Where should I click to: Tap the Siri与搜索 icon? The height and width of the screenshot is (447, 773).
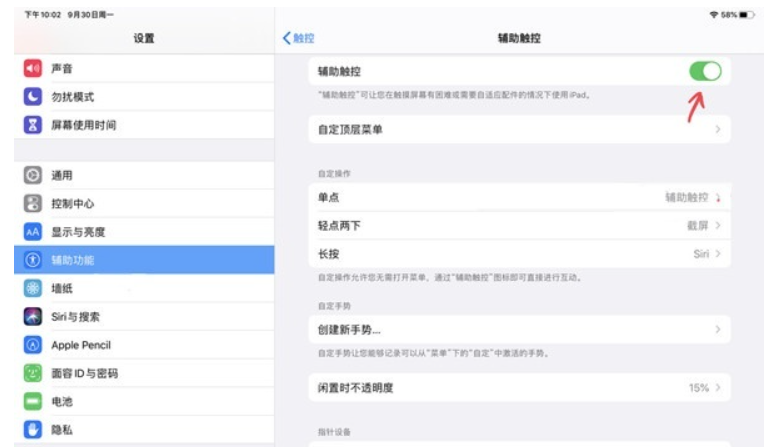33,316
